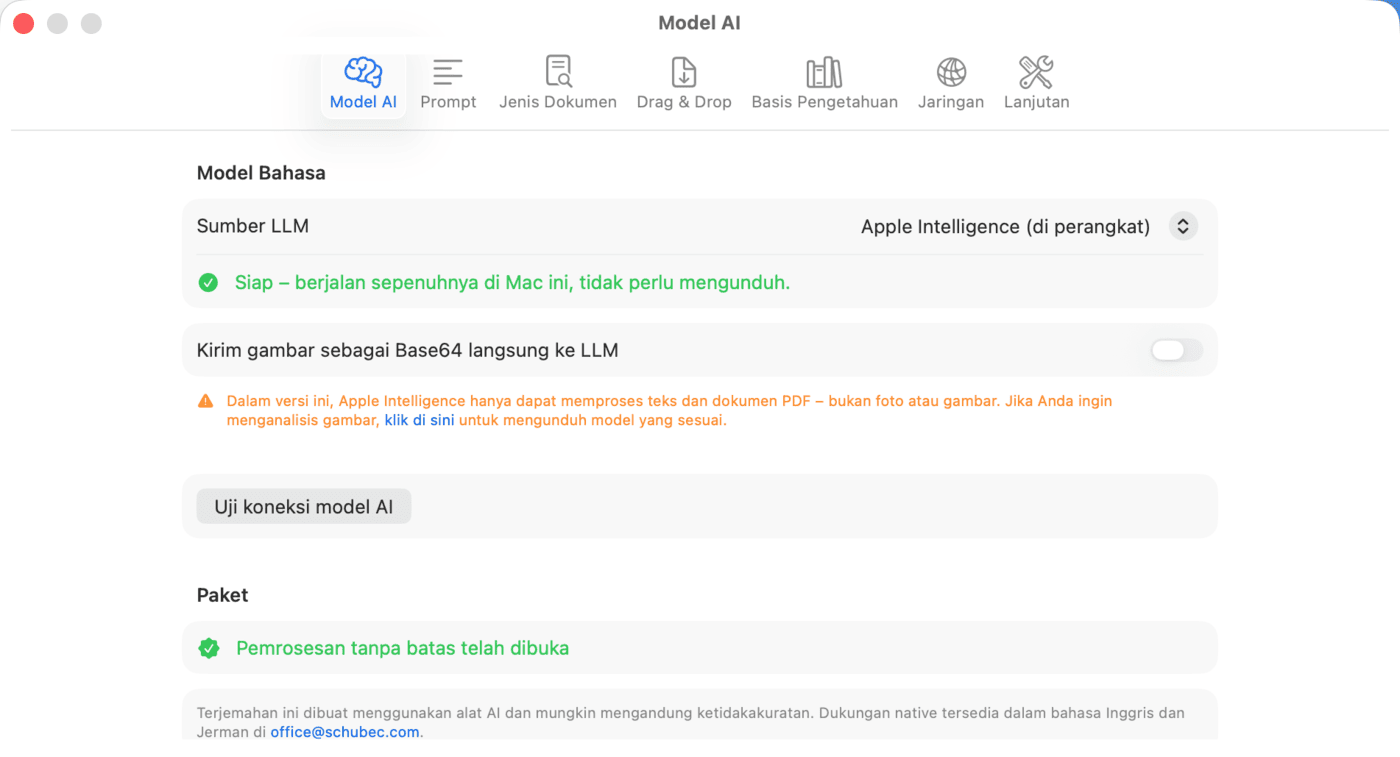
Task: Open the office@schubec.com email link
Action: click(x=345, y=732)
